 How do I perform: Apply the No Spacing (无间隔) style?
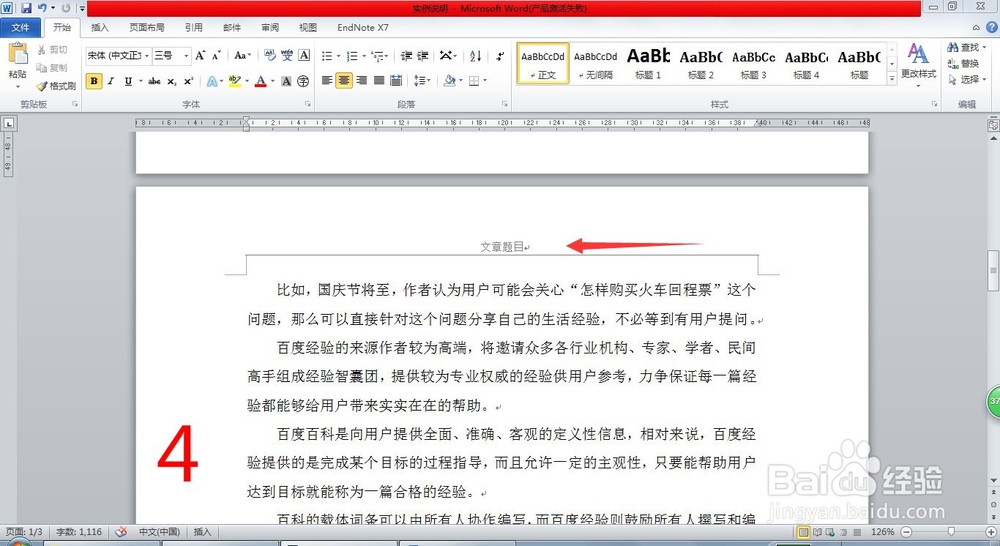click(595, 64)
